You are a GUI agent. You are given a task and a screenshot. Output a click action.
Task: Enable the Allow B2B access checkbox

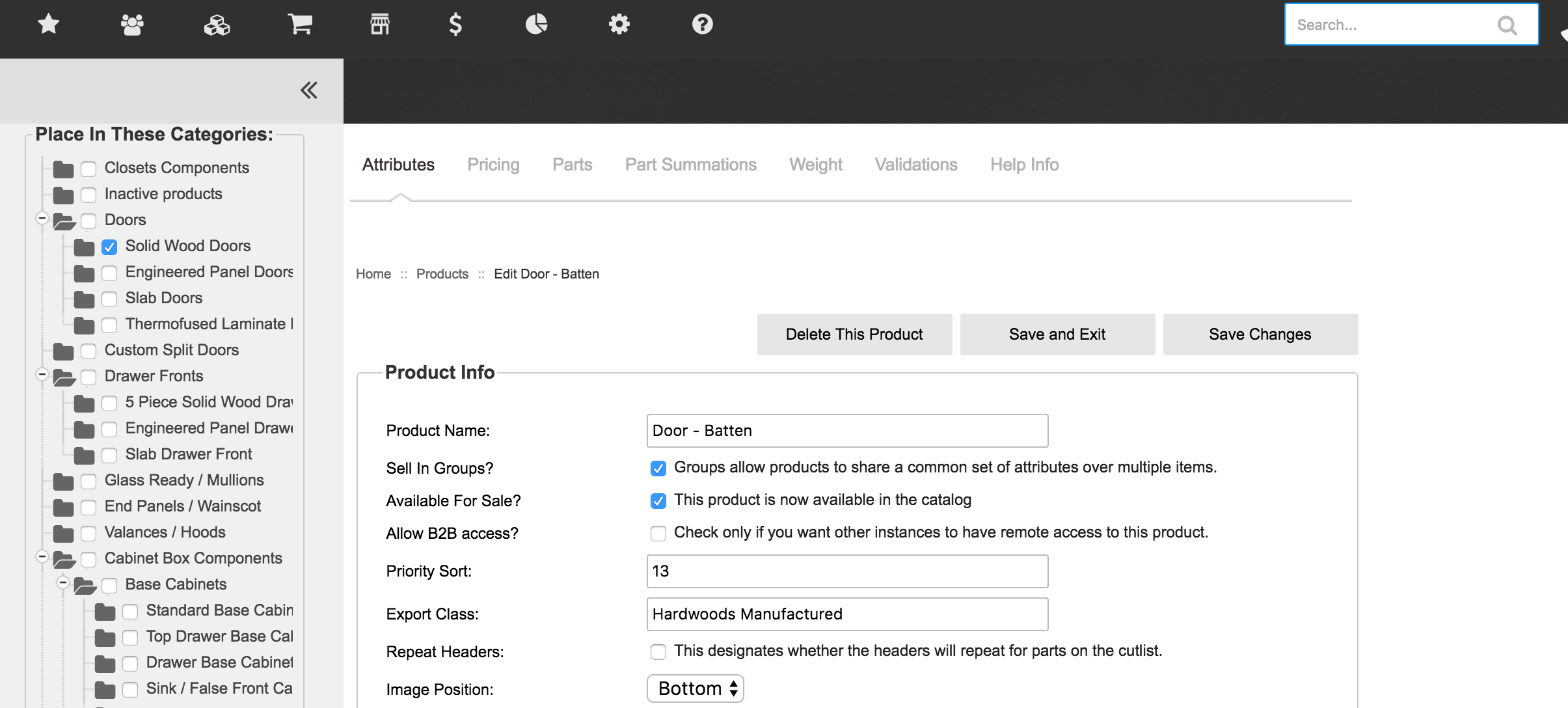(x=658, y=534)
